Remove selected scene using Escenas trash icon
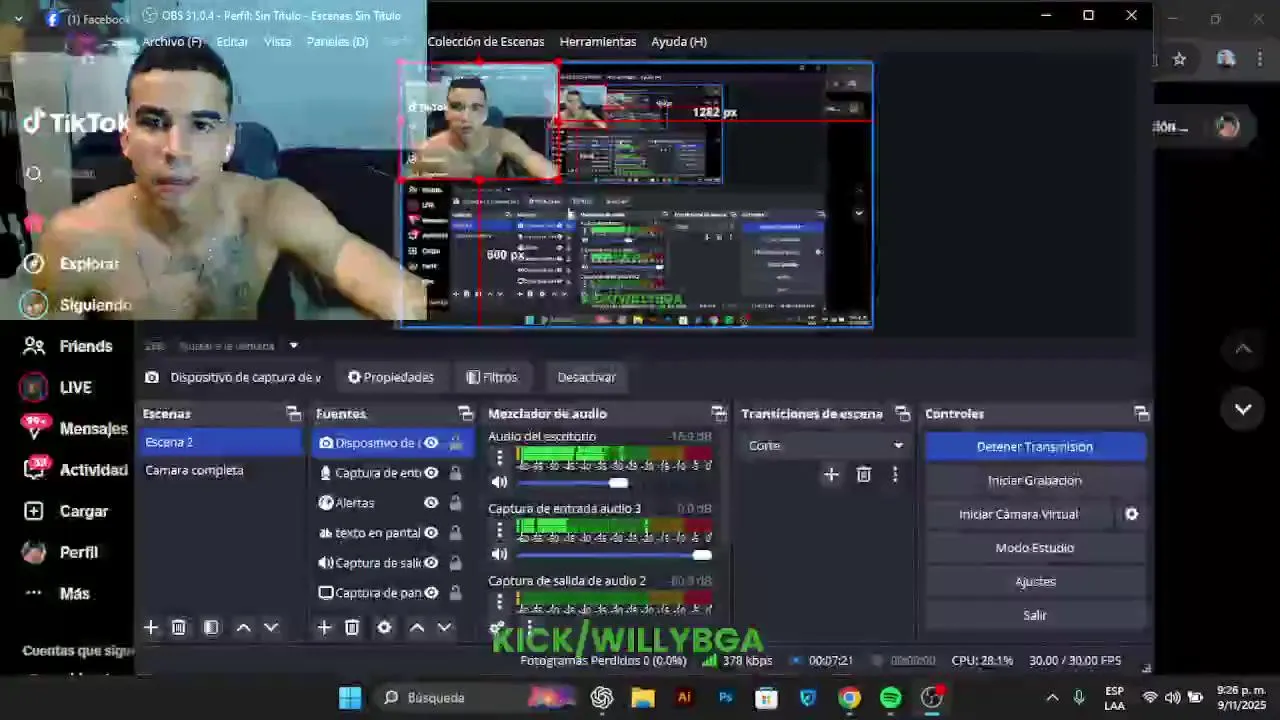1280x720 pixels. tap(179, 627)
